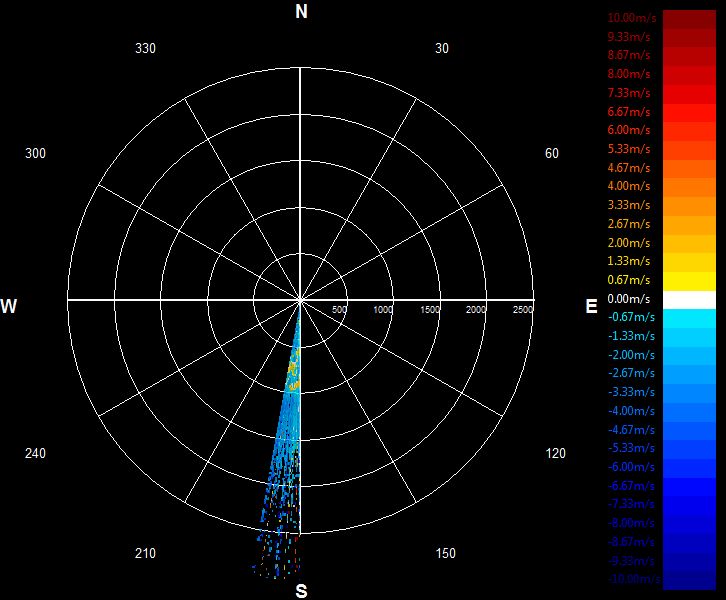This screenshot has width=726, height=600.
Task: Click the 0.00m/s legend label
Action: (629, 299)
